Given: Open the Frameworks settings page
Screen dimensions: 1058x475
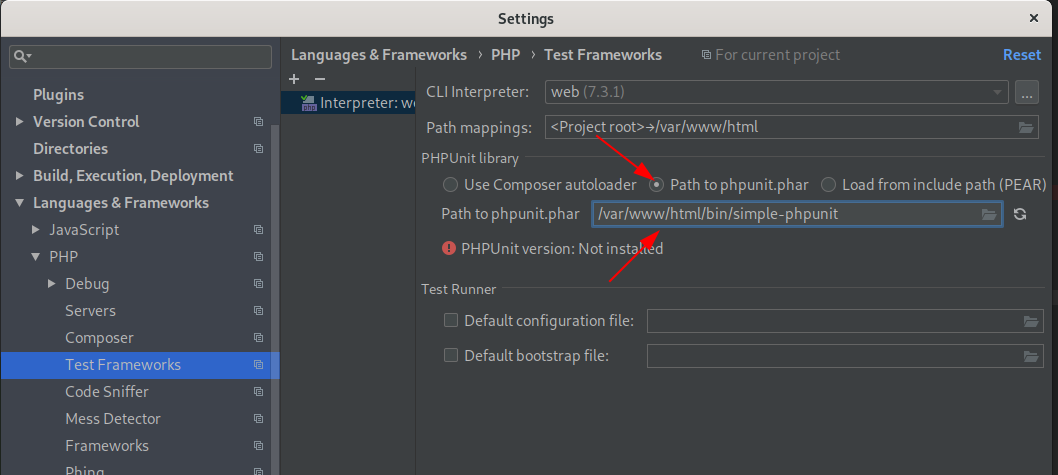Looking at the screenshot, I should click(107, 445).
